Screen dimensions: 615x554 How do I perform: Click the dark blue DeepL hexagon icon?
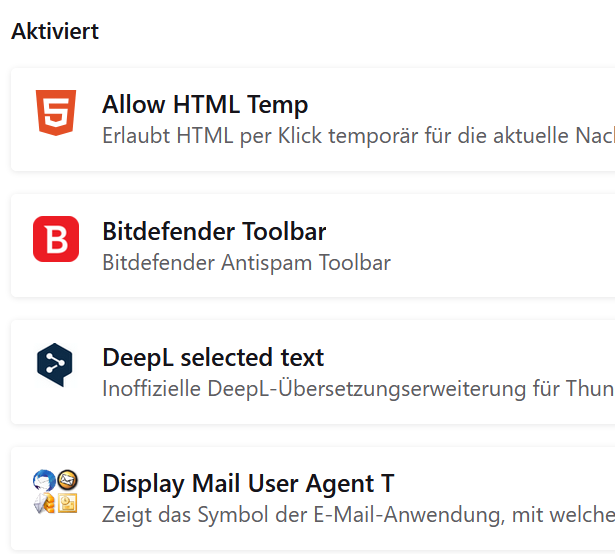(55, 365)
